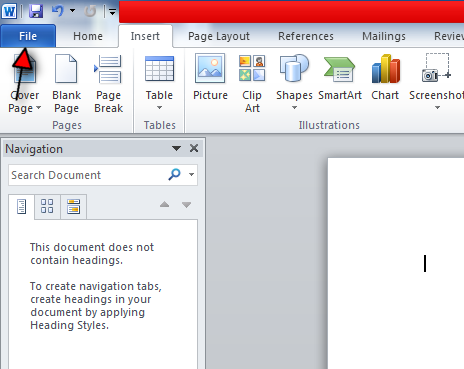464x369 pixels.
Task: Browse the headings in your document tab
Action: [21, 207]
